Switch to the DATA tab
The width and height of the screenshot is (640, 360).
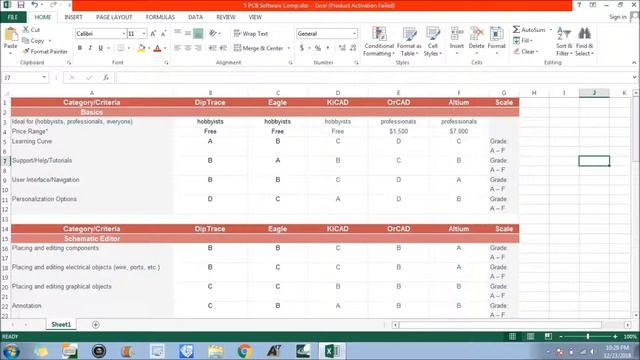pyautogui.click(x=195, y=17)
